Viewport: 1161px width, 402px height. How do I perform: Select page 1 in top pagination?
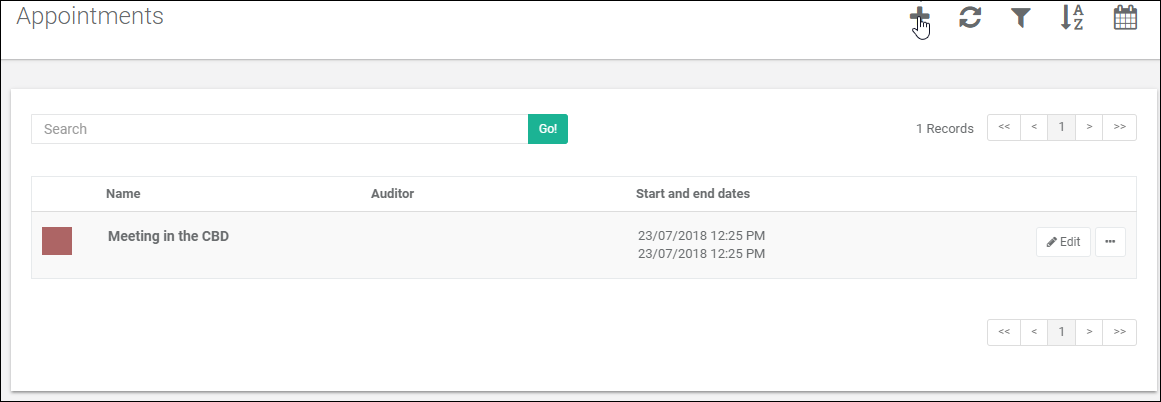click(x=1061, y=128)
